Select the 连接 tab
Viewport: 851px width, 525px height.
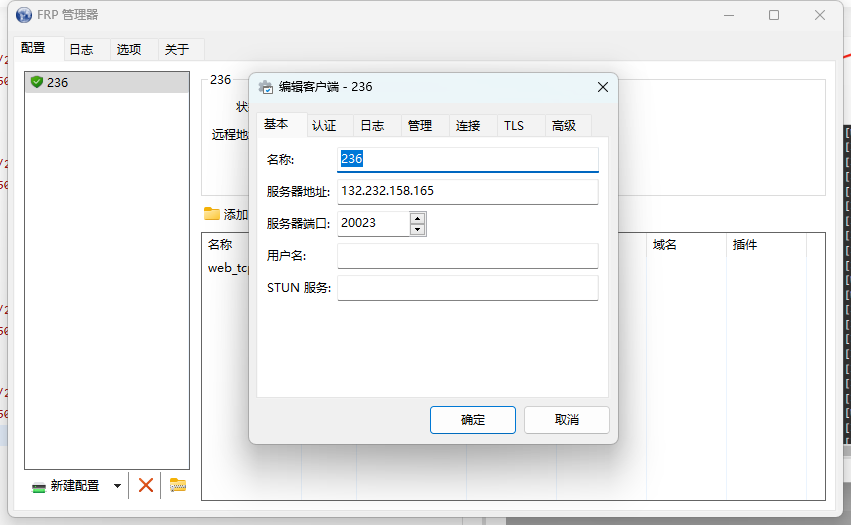468,125
